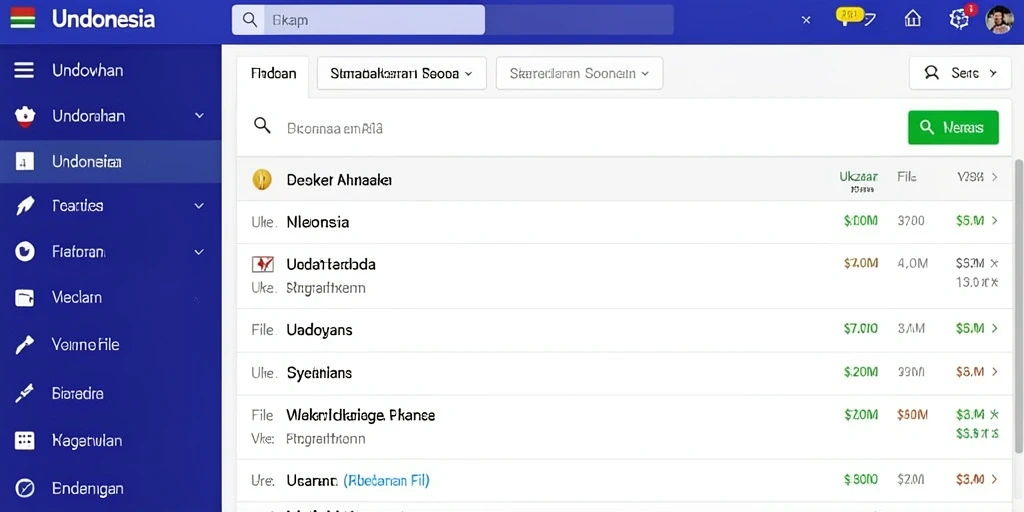
Task: Click the red image icon beside Uodartardoda
Action: click(263, 264)
